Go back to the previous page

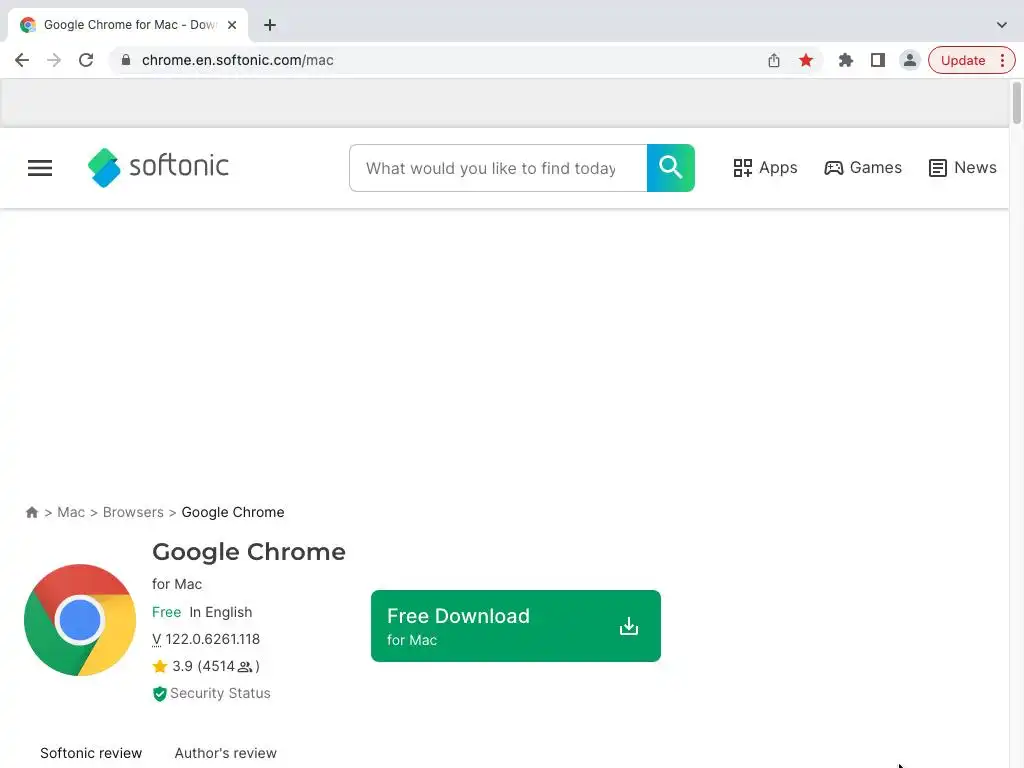(x=22, y=60)
